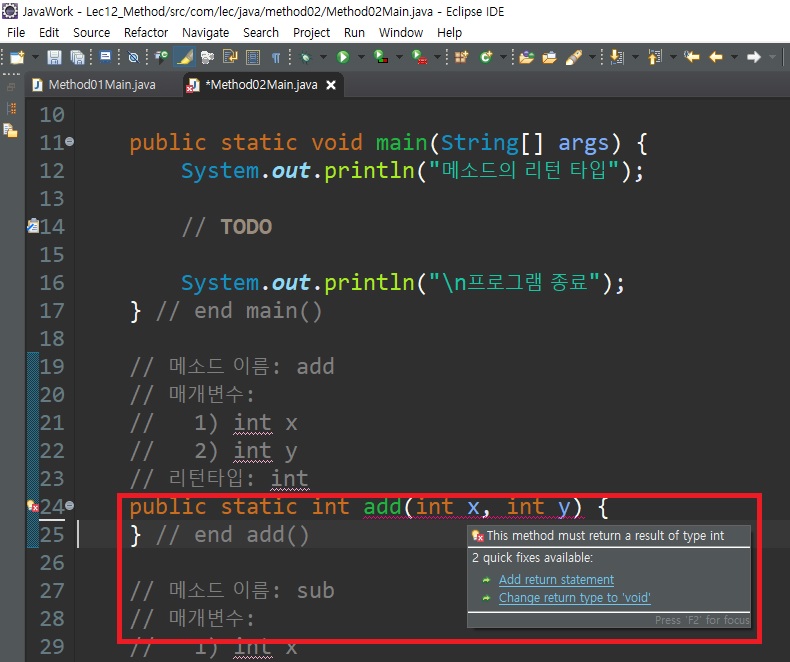Open the Outline icon in left sidebar

pos(11,108)
